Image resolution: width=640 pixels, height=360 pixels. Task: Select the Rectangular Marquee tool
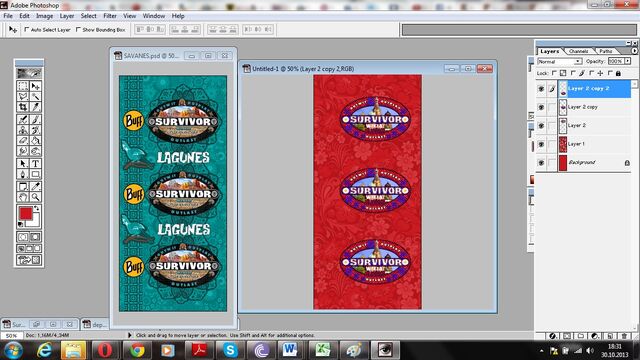pyautogui.click(x=23, y=86)
